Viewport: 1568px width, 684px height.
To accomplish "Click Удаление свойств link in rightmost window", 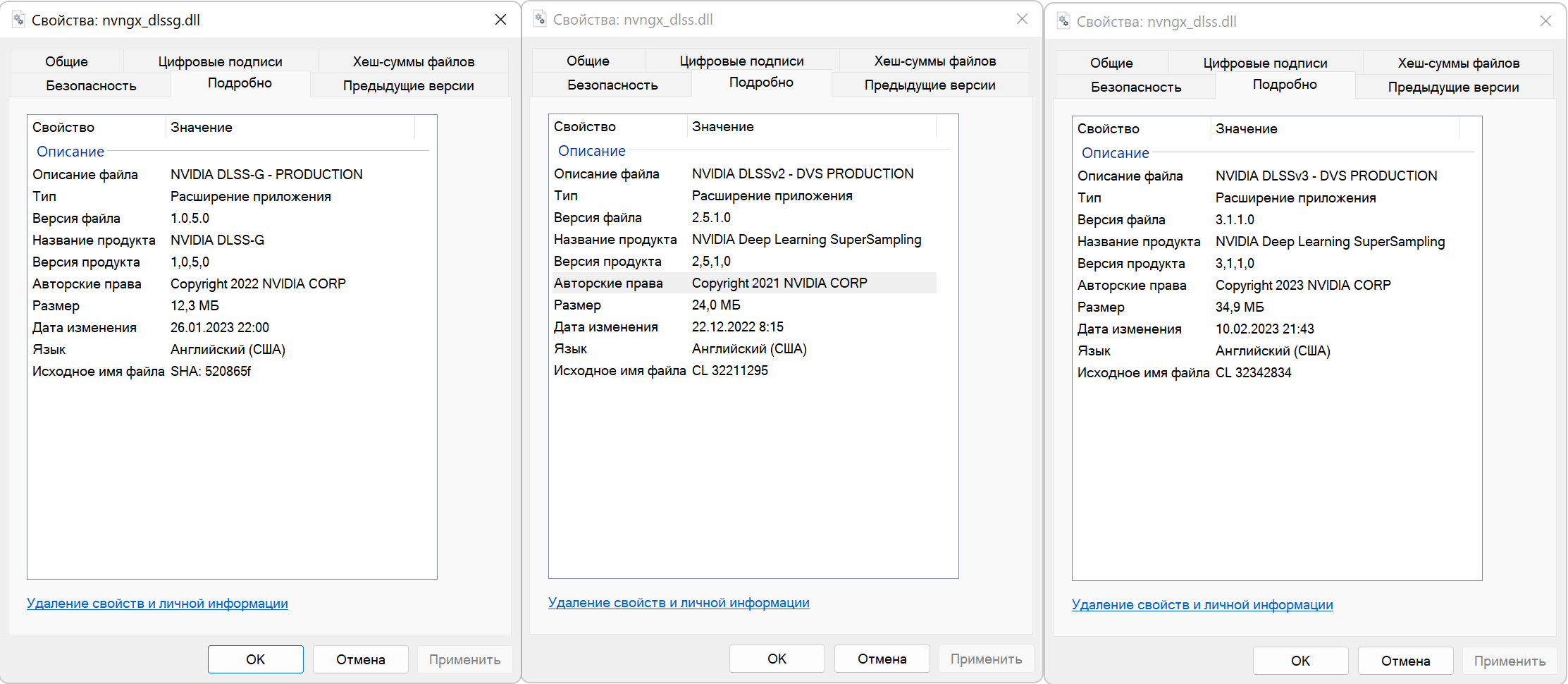I will coord(1202,605).
